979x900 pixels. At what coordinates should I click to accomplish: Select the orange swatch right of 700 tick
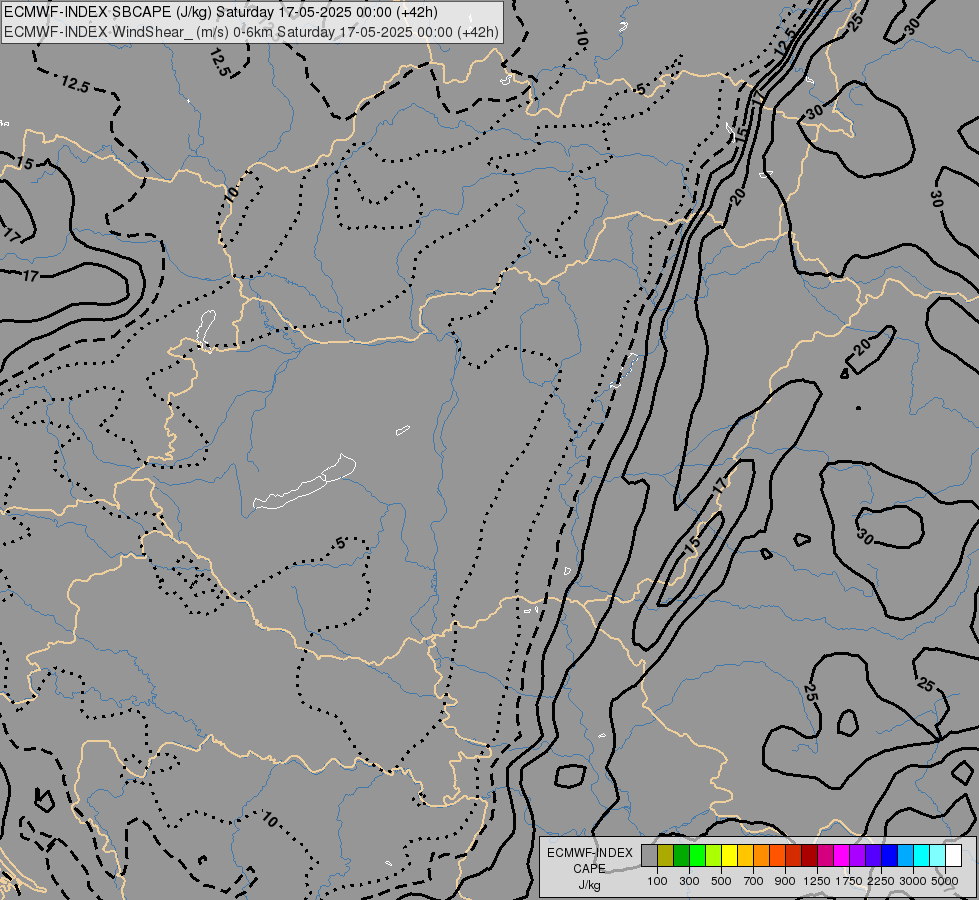(x=762, y=856)
